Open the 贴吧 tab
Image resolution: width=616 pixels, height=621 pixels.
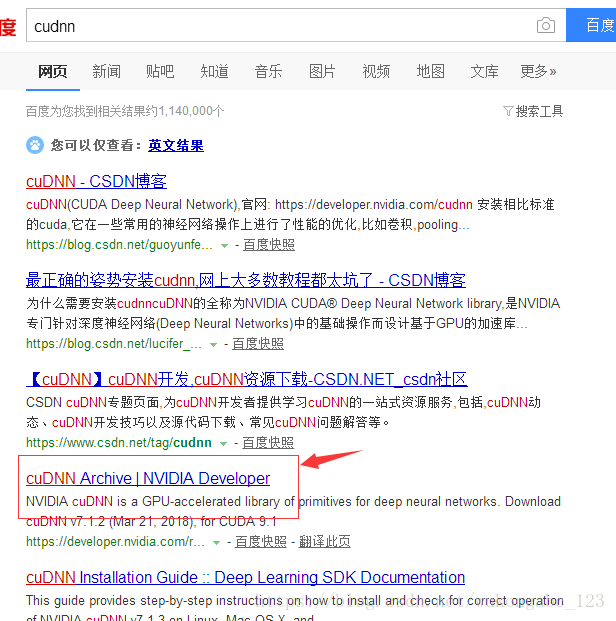pyautogui.click(x=160, y=72)
